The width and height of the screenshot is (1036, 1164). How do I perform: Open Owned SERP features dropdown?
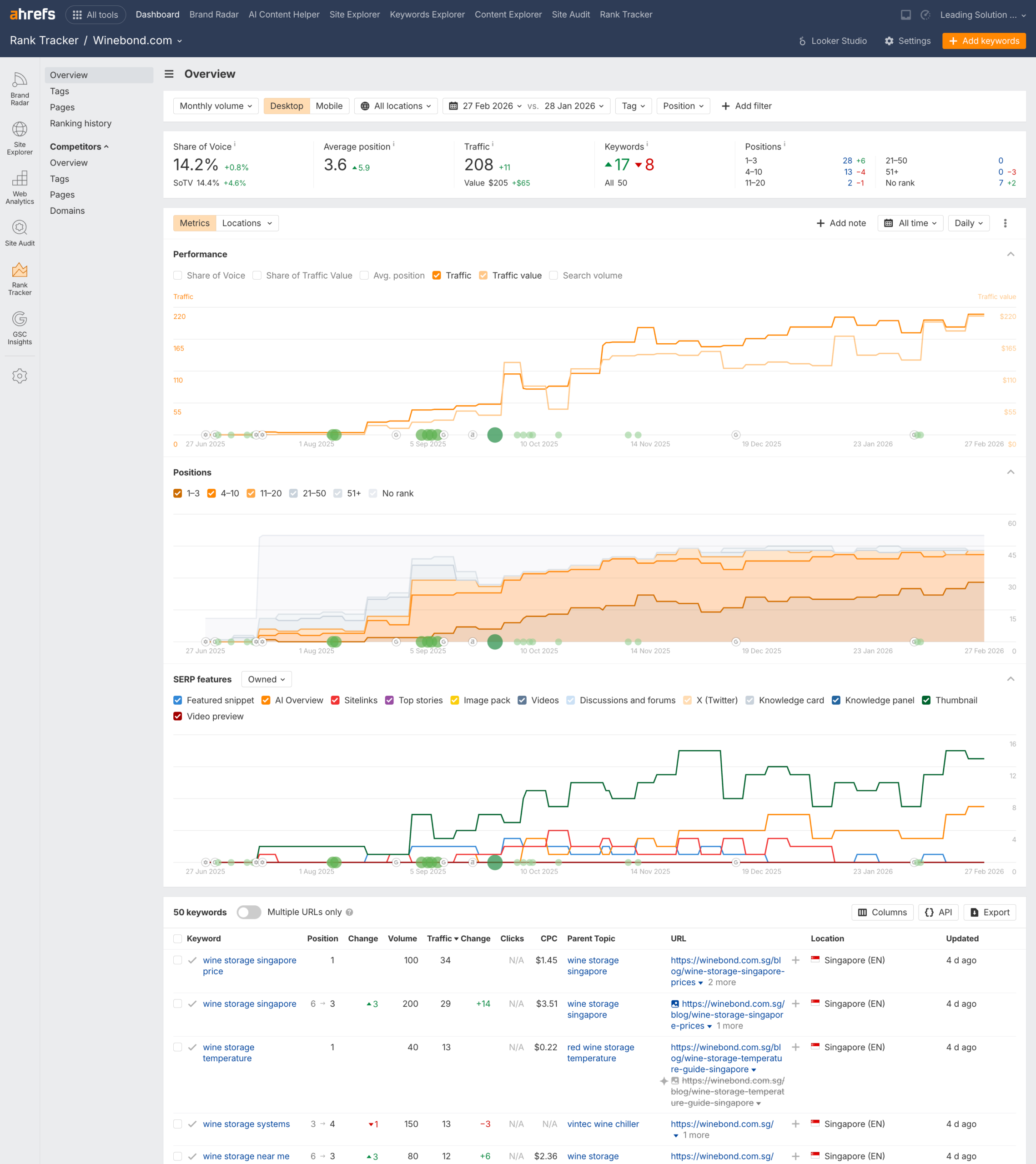[x=267, y=679]
